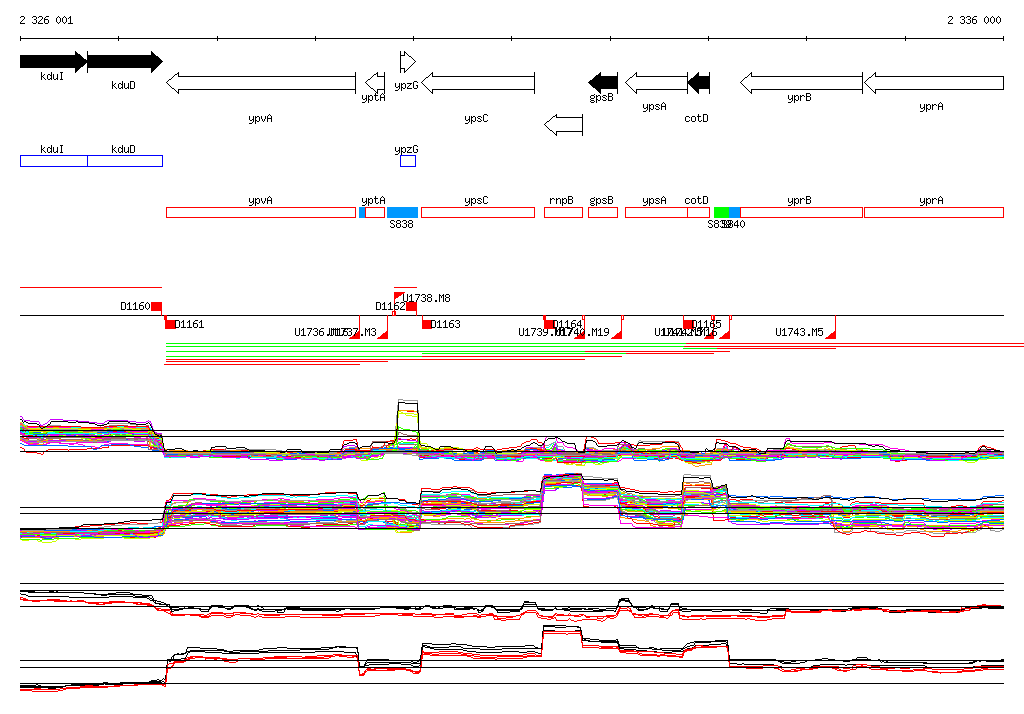
Task: Select the white ypzG arrow pointing right
Action: [408, 61]
